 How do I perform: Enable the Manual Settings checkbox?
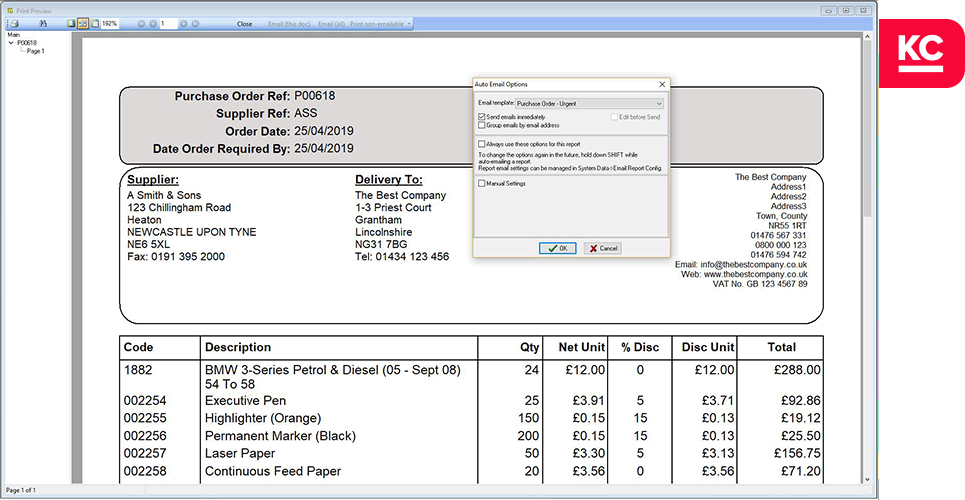(481, 183)
